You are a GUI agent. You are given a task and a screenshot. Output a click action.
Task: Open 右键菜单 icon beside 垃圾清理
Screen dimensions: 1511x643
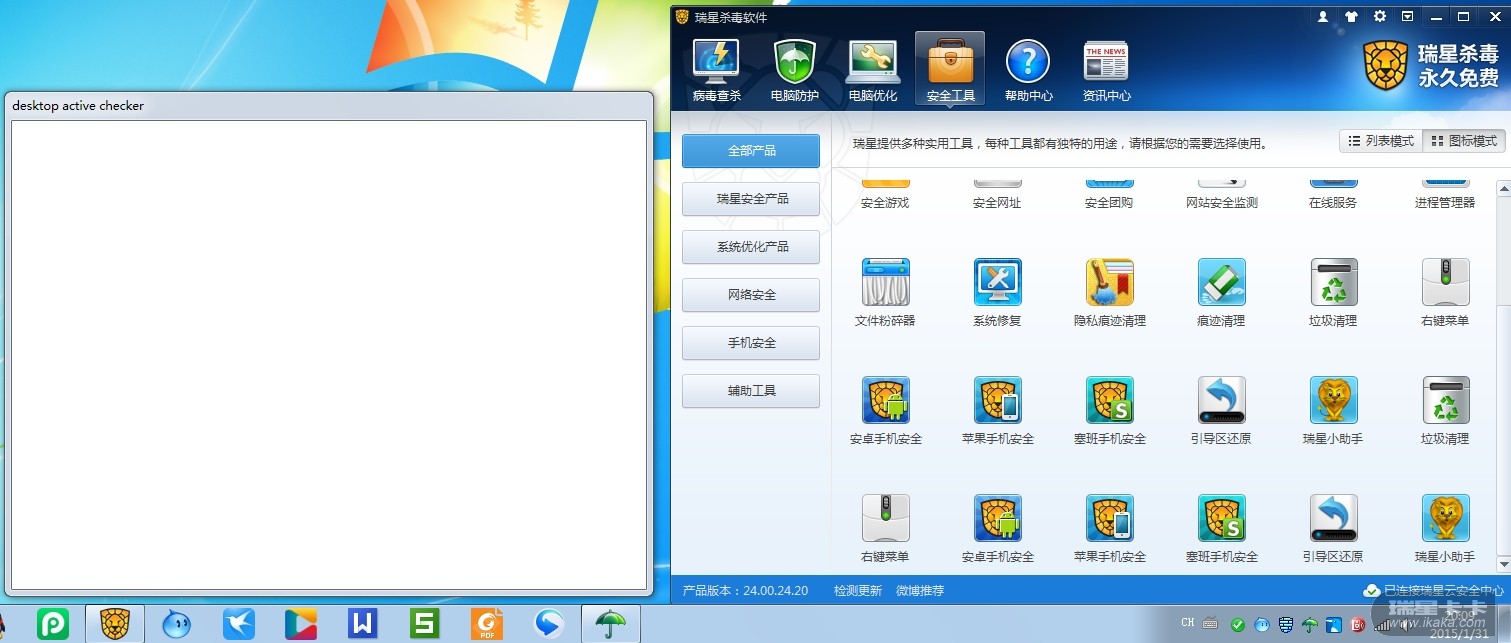1445,283
